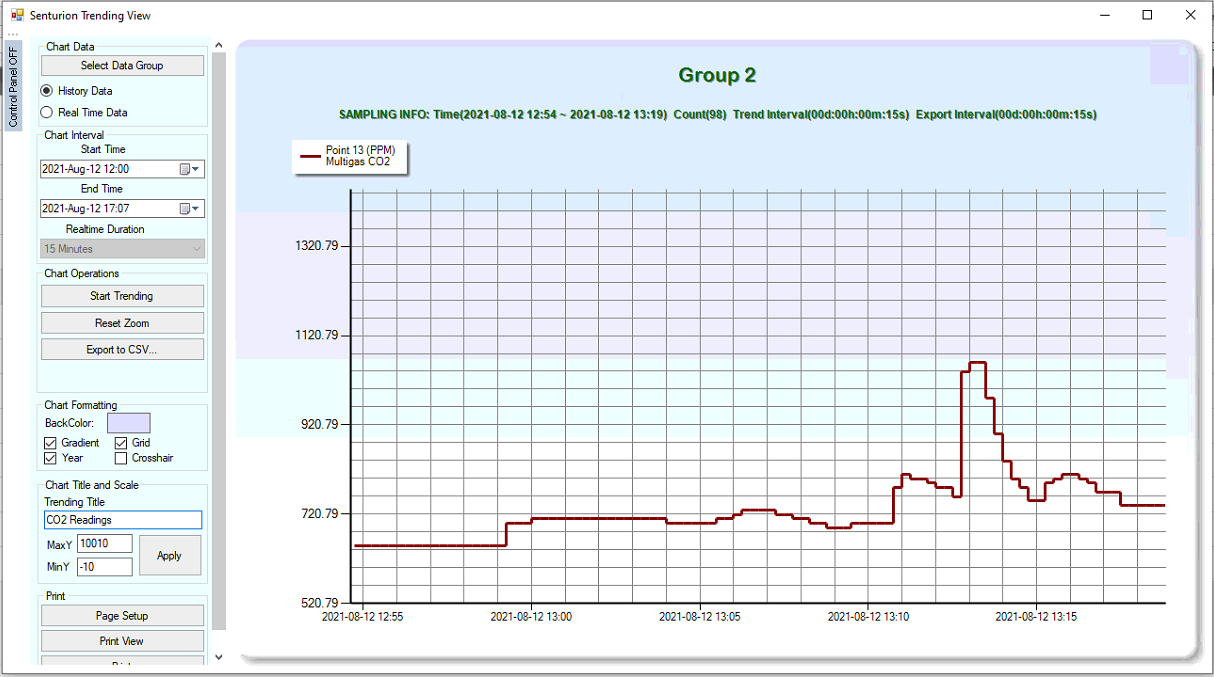This screenshot has height=677, width=1214.
Task: Click Reset Zoom button
Action: pos(122,323)
